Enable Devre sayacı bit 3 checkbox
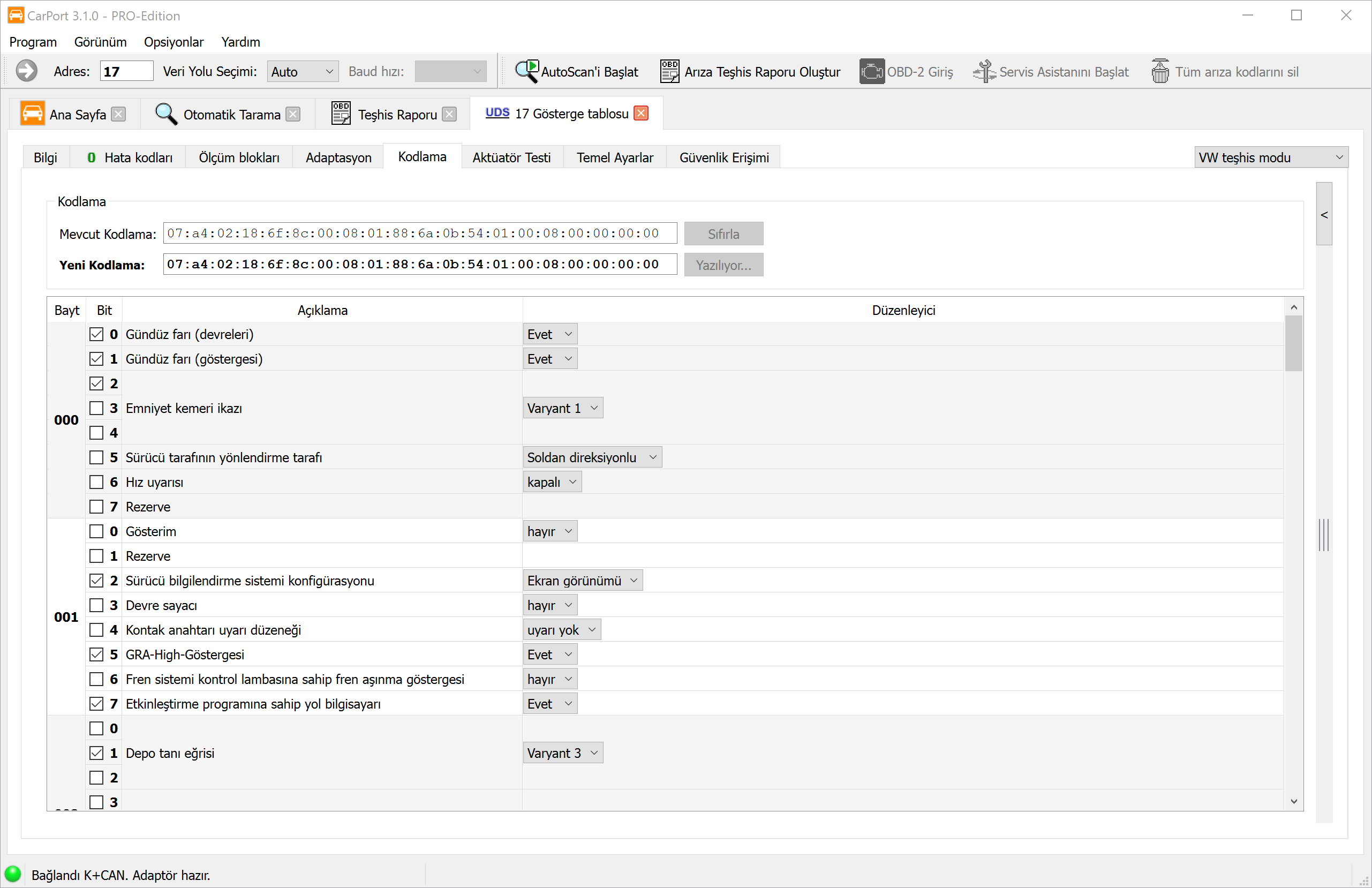This screenshot has width=1372, height=888. coord(96,605)
